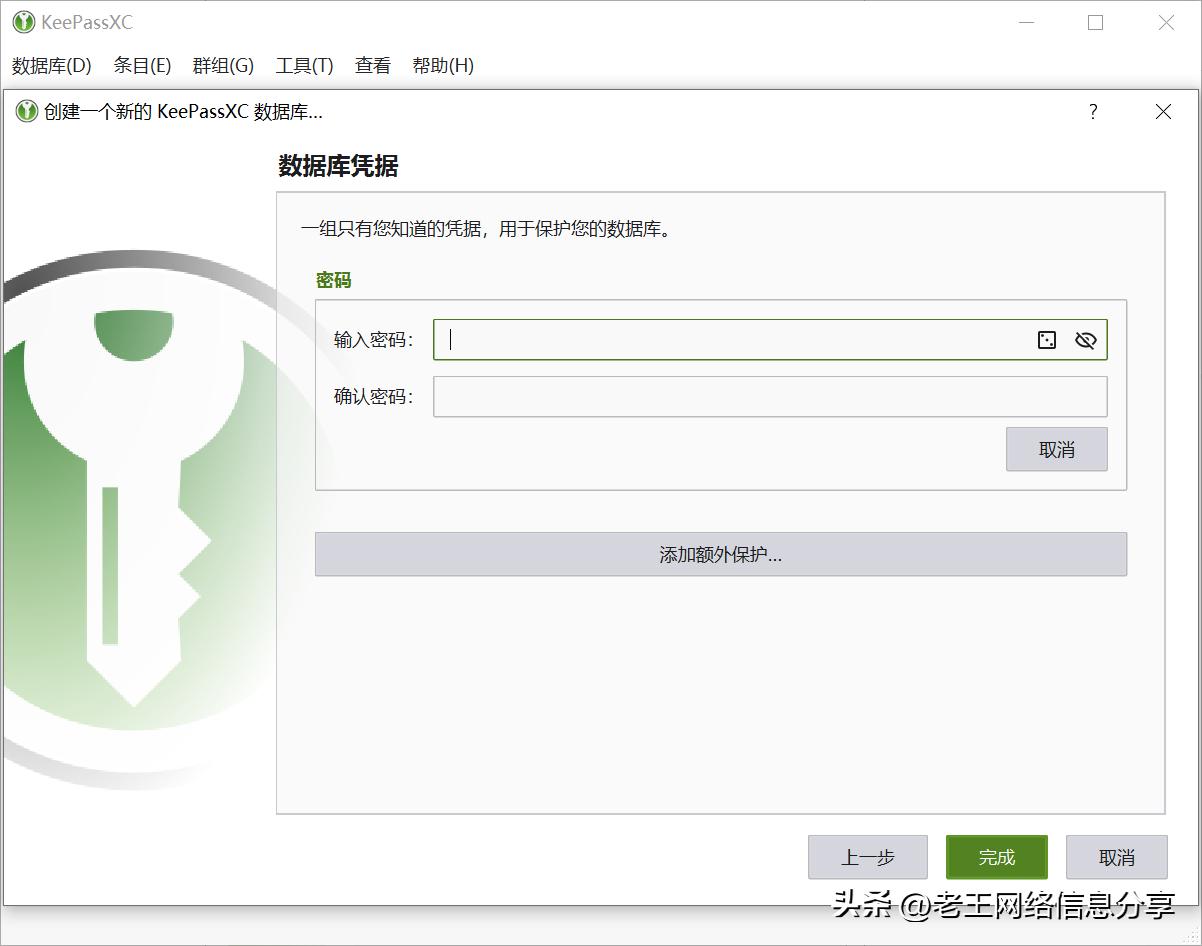The height and width of the screenshot is (946, 1202).
Task: Open the 查看 menu
Action: coord(371,66)
